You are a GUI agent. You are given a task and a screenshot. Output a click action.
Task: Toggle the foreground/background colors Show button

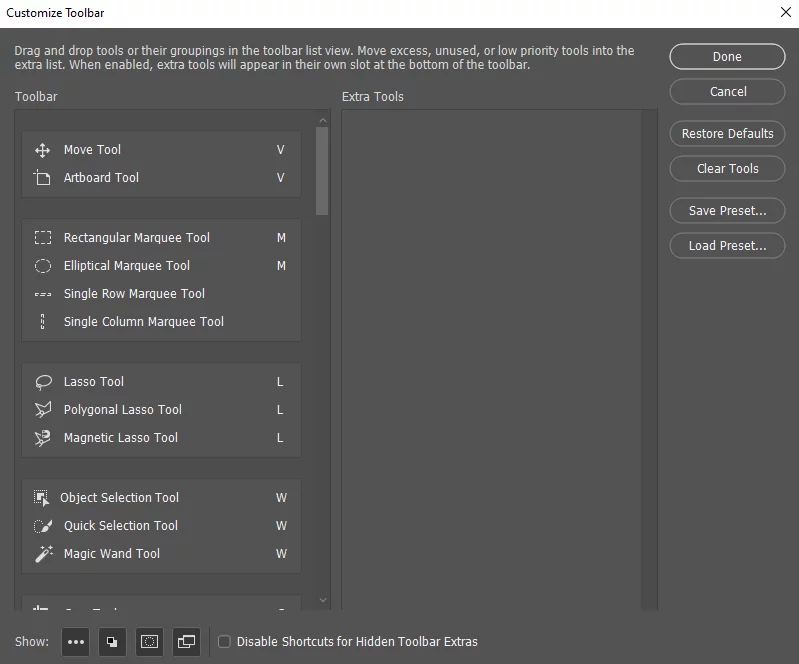[x=112, y=642]
